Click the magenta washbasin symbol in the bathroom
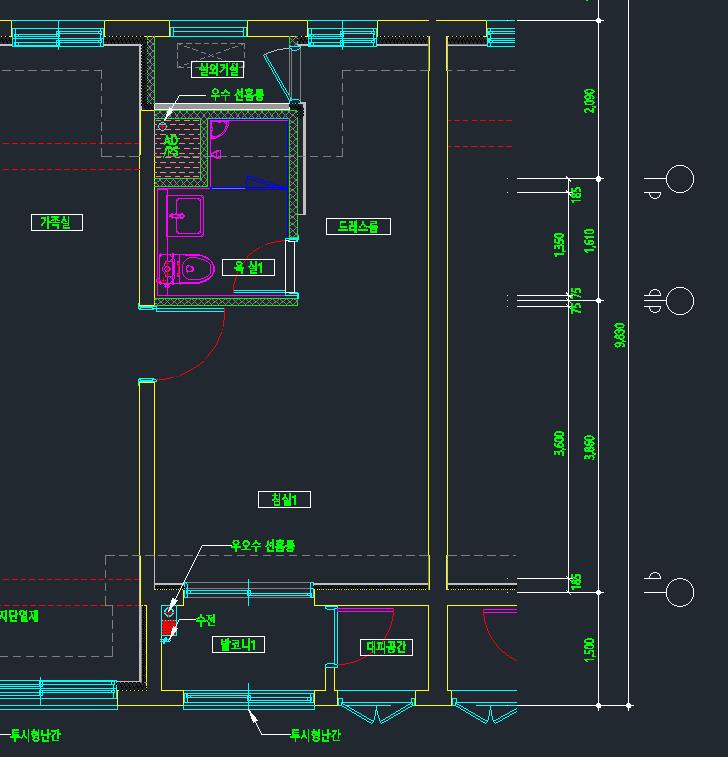728x757 pixels. (183, 214)
